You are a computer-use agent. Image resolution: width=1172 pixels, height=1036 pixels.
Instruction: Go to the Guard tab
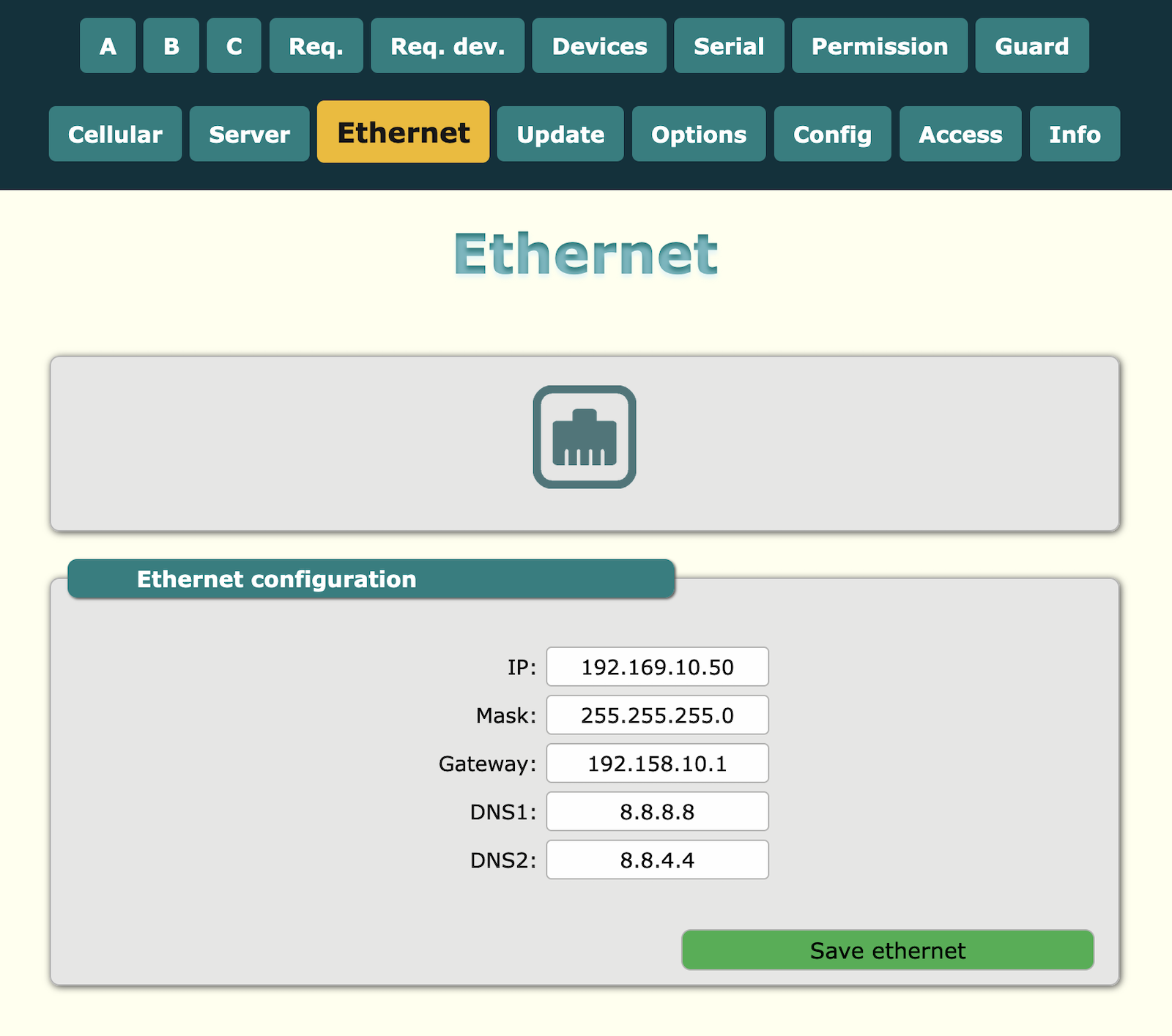click(x=1032, y=46)
